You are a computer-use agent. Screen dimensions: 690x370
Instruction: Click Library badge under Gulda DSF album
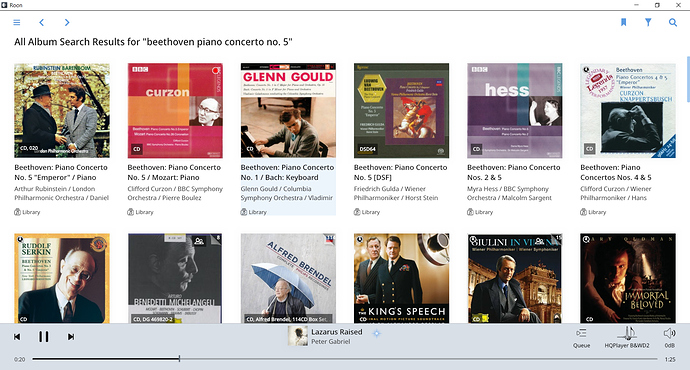coord(367,212)
